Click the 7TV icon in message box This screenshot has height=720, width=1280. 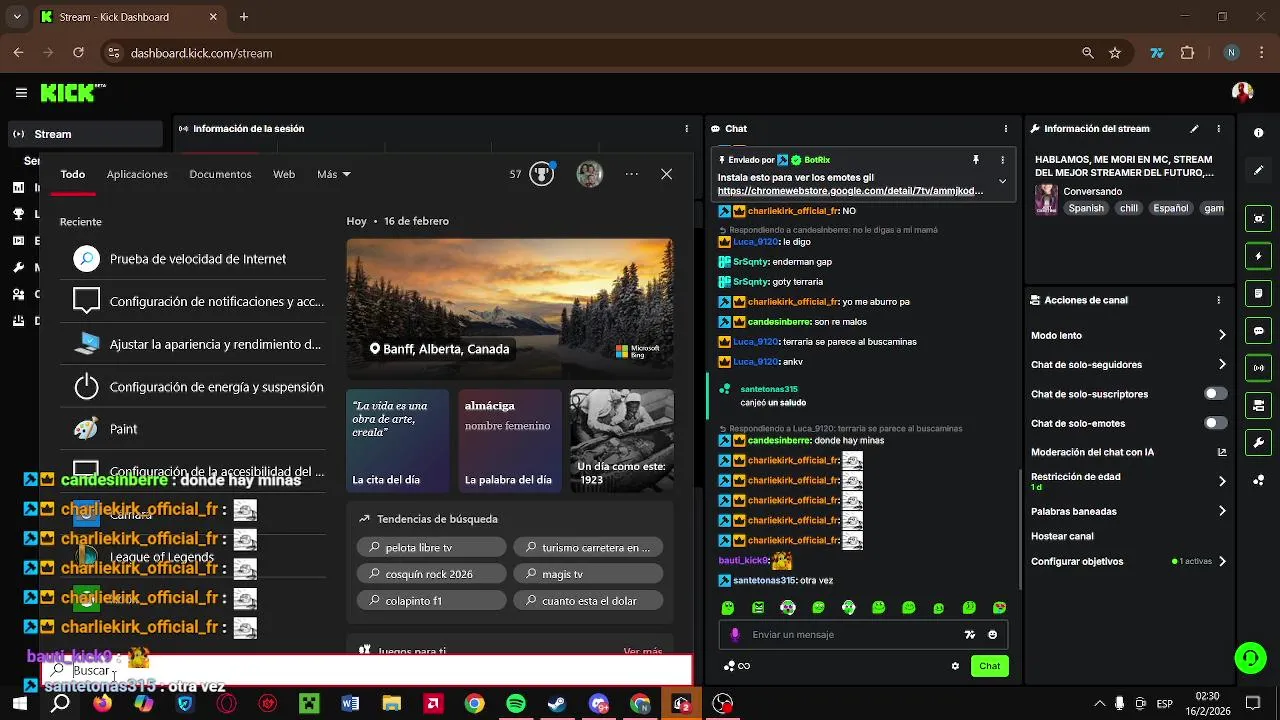969,635
